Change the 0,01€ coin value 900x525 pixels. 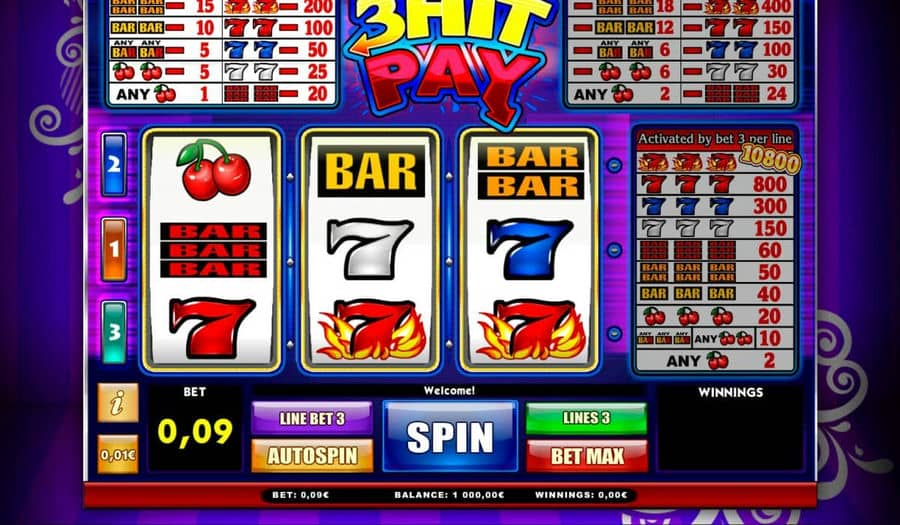118,454
